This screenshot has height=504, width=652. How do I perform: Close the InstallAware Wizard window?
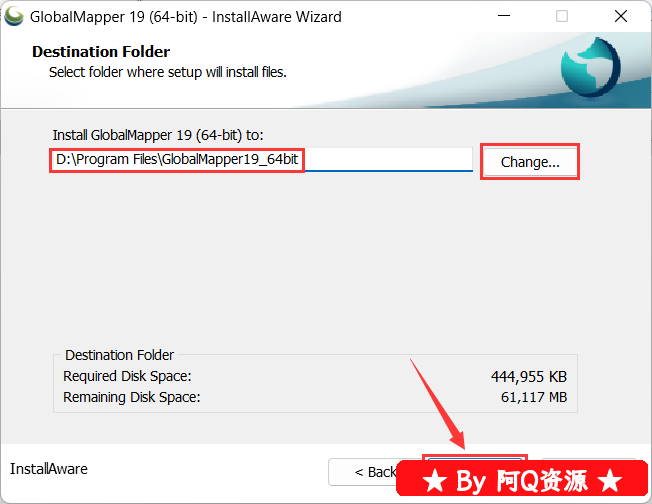(x=620, y=16)
